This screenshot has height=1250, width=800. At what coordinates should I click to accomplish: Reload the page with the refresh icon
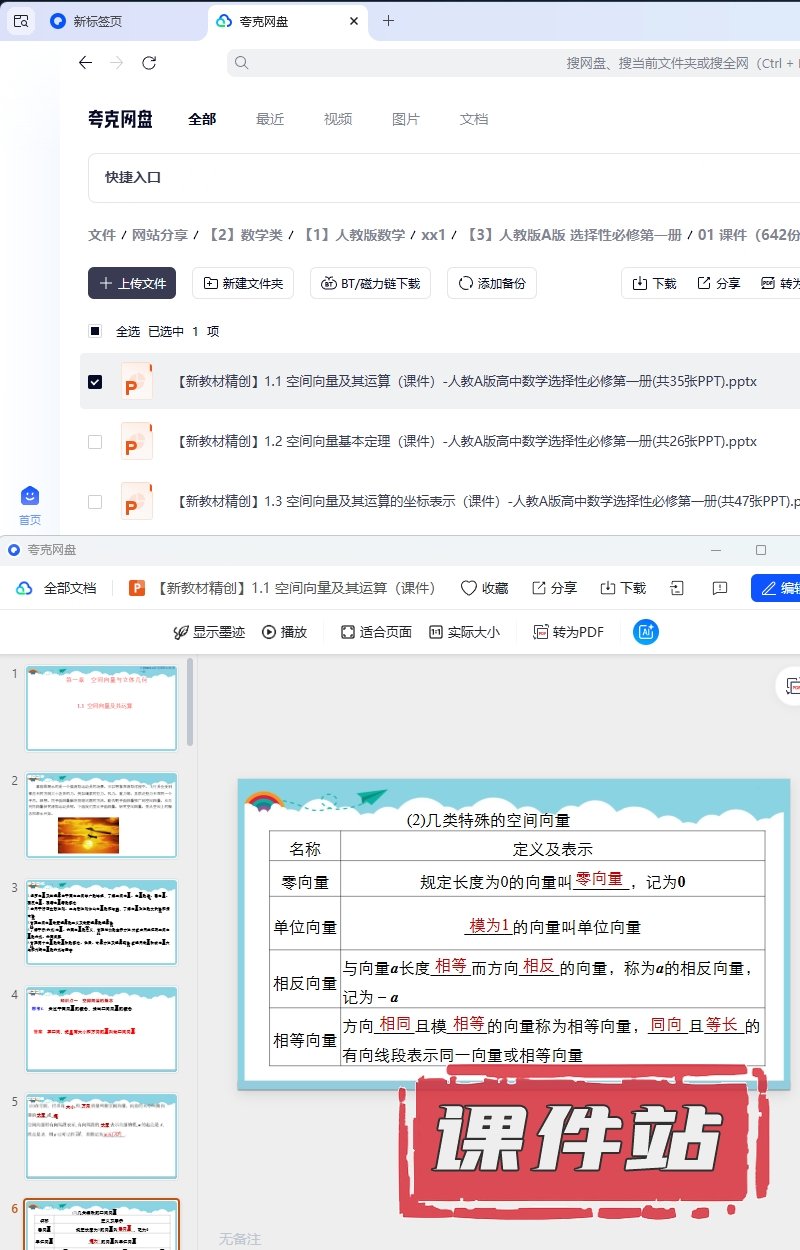[x=149, y=63]
